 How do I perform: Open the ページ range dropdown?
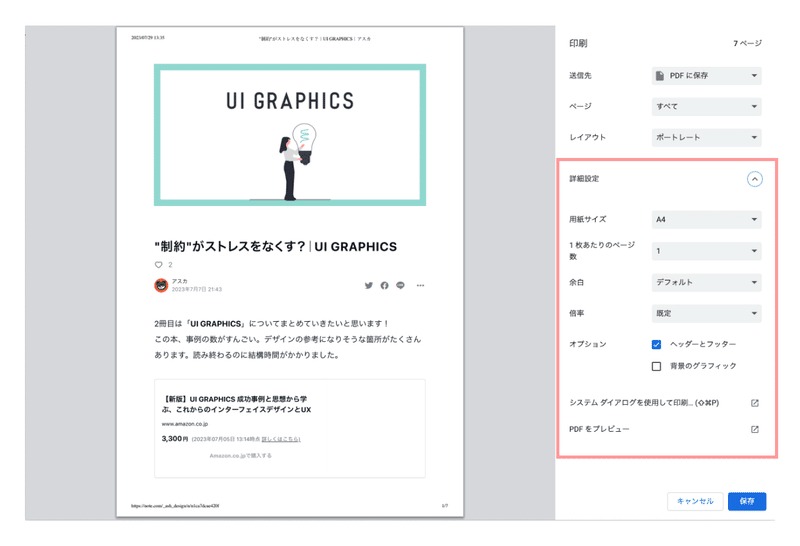point(706,106)
